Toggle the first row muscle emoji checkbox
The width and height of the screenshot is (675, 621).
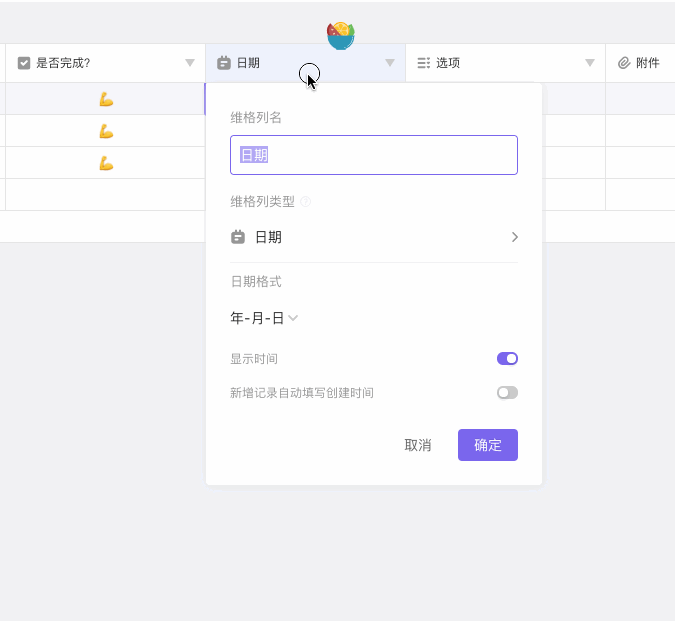[106, 99]
